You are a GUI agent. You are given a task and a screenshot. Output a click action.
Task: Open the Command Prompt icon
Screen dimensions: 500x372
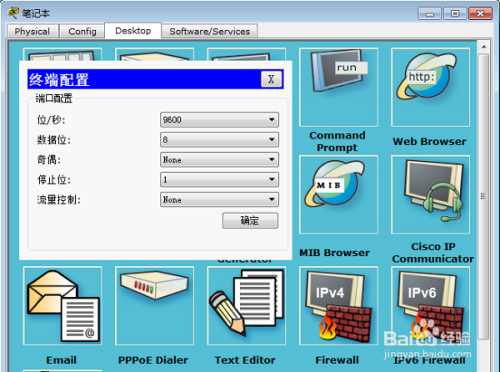coord(338,87)
